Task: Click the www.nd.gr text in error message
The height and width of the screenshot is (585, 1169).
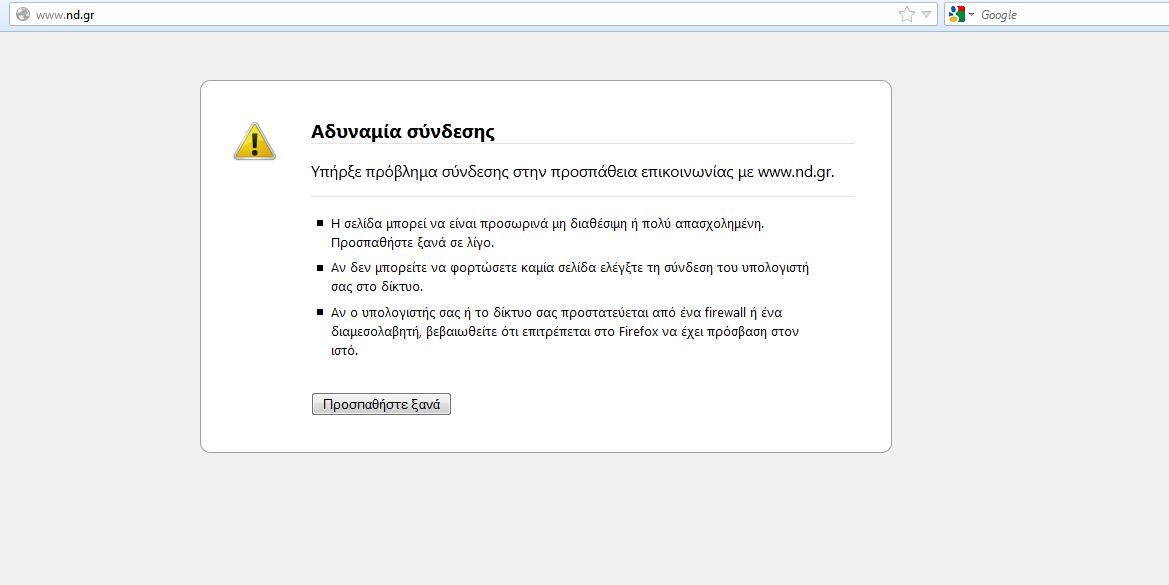Action: [795, 171]
